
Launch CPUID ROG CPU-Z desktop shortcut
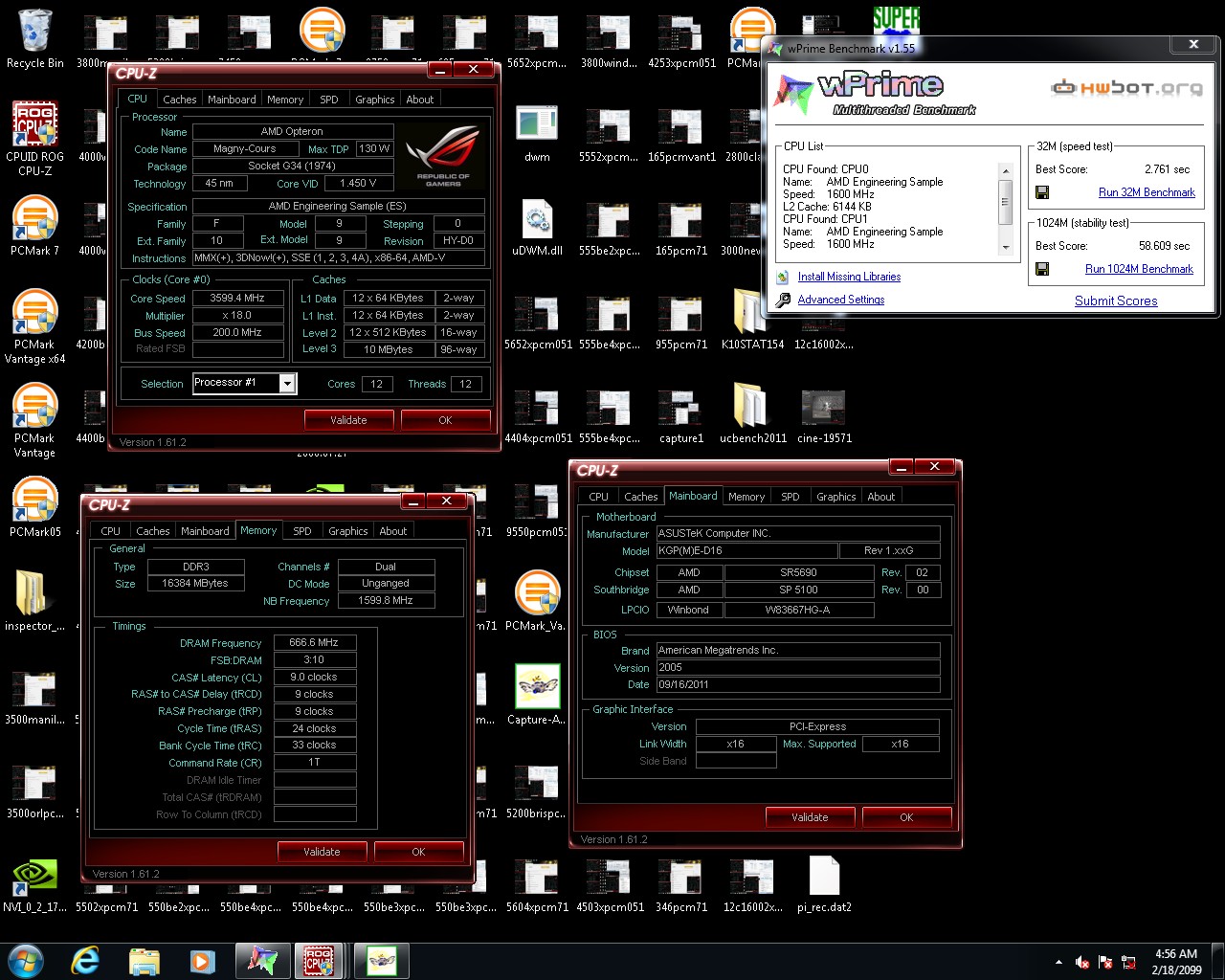pos(34,139)
